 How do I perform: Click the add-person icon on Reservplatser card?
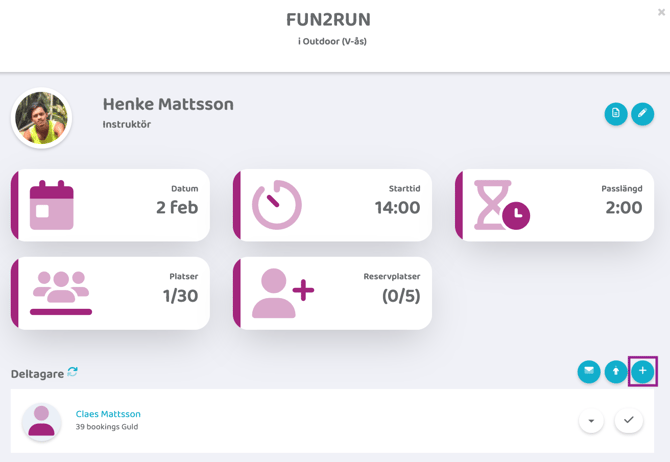click(282, 293)
